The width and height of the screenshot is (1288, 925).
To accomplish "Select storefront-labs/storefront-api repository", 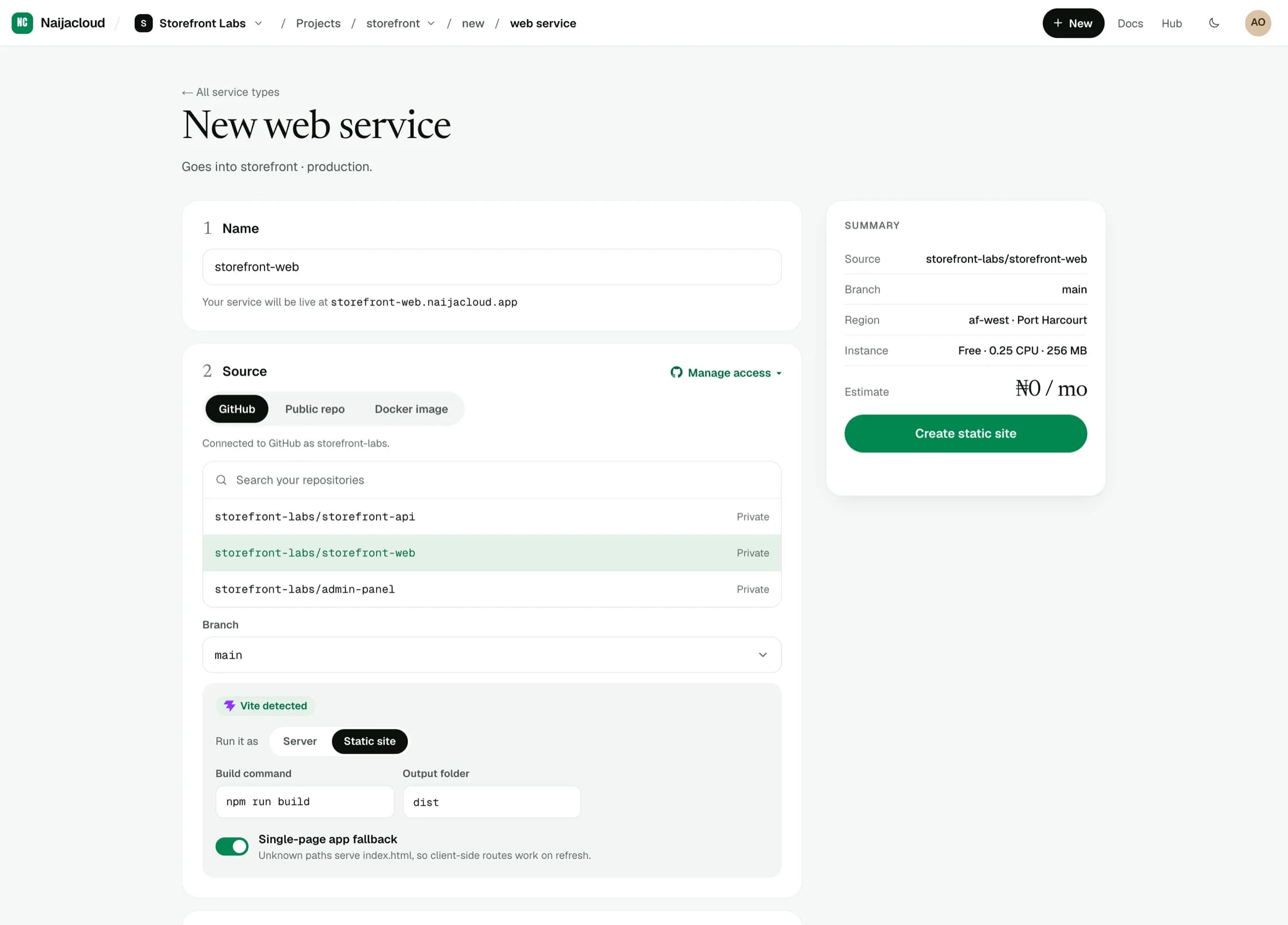I will [491, 516].
